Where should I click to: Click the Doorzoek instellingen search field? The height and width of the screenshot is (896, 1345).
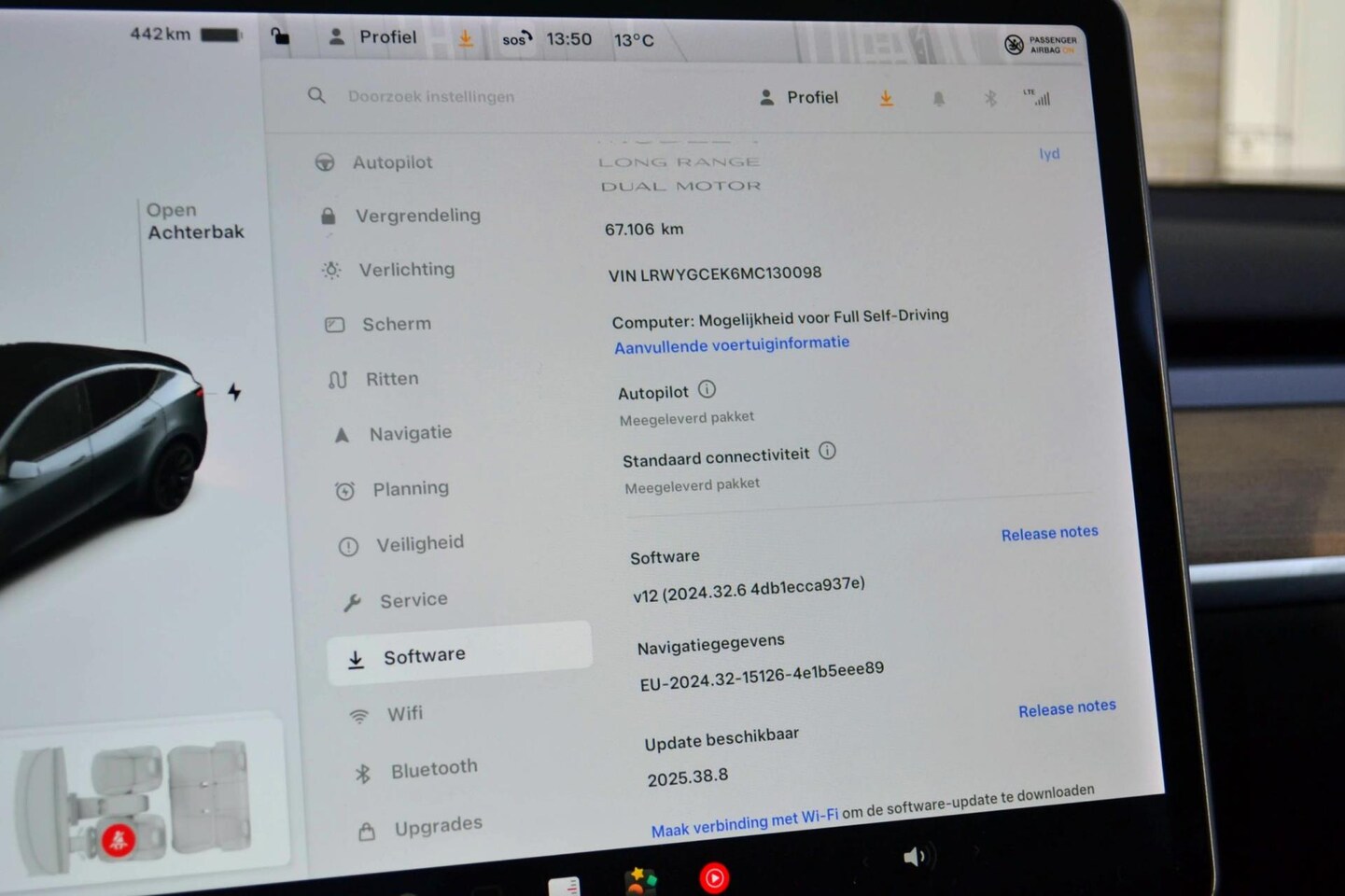tap(430, 96)
